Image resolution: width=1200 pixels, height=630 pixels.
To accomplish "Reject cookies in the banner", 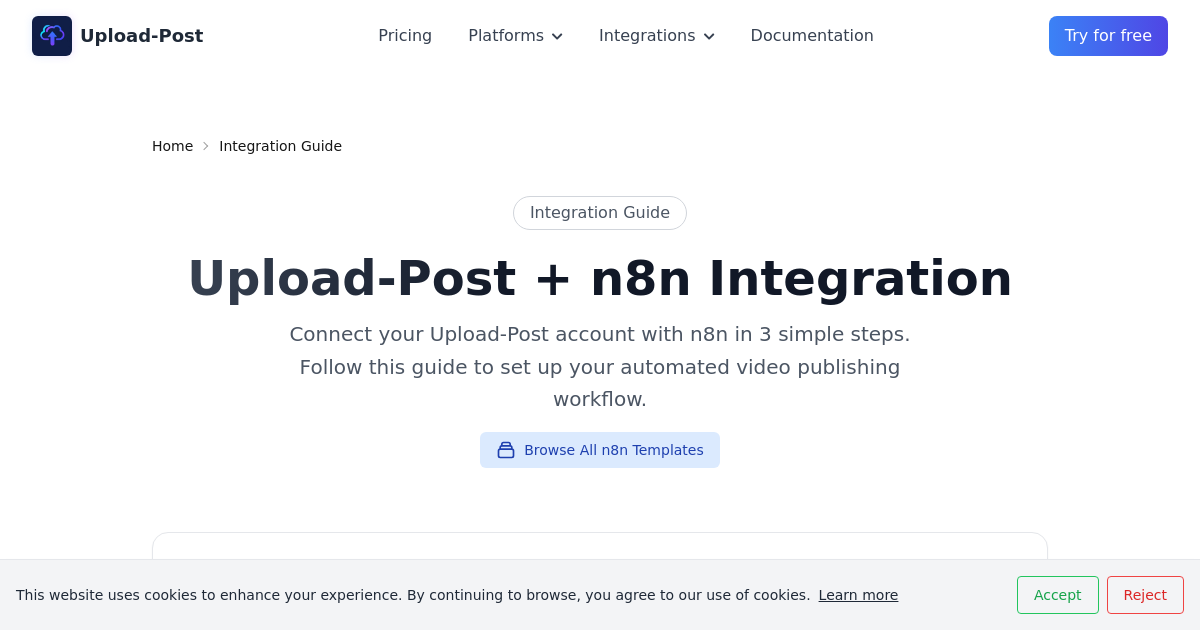I will pyautogui.click(x=1145, y=595).
